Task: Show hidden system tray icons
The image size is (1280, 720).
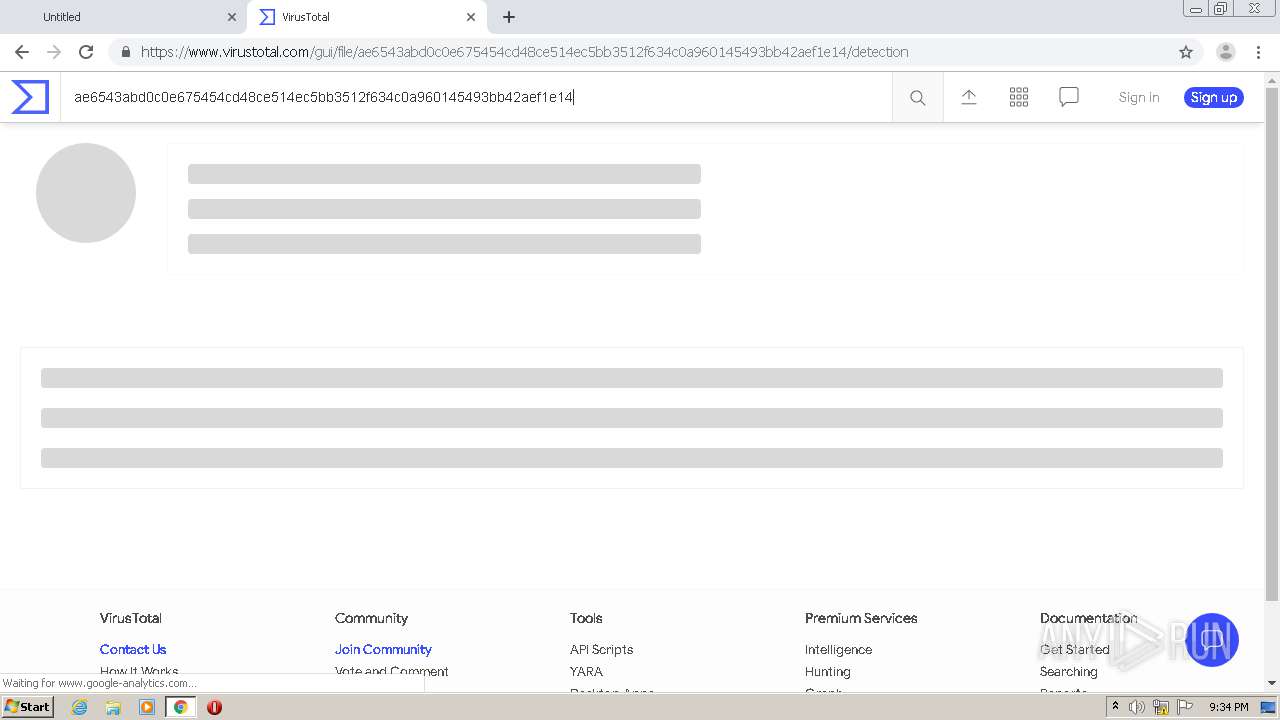Action: tap(1115, 707)
